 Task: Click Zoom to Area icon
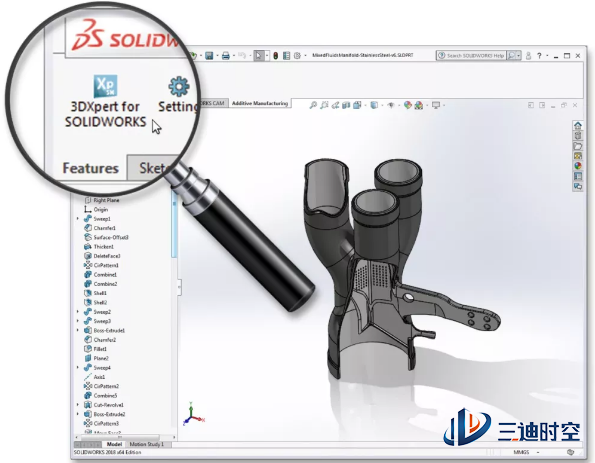pyautogui.click(x=324, y=105)
